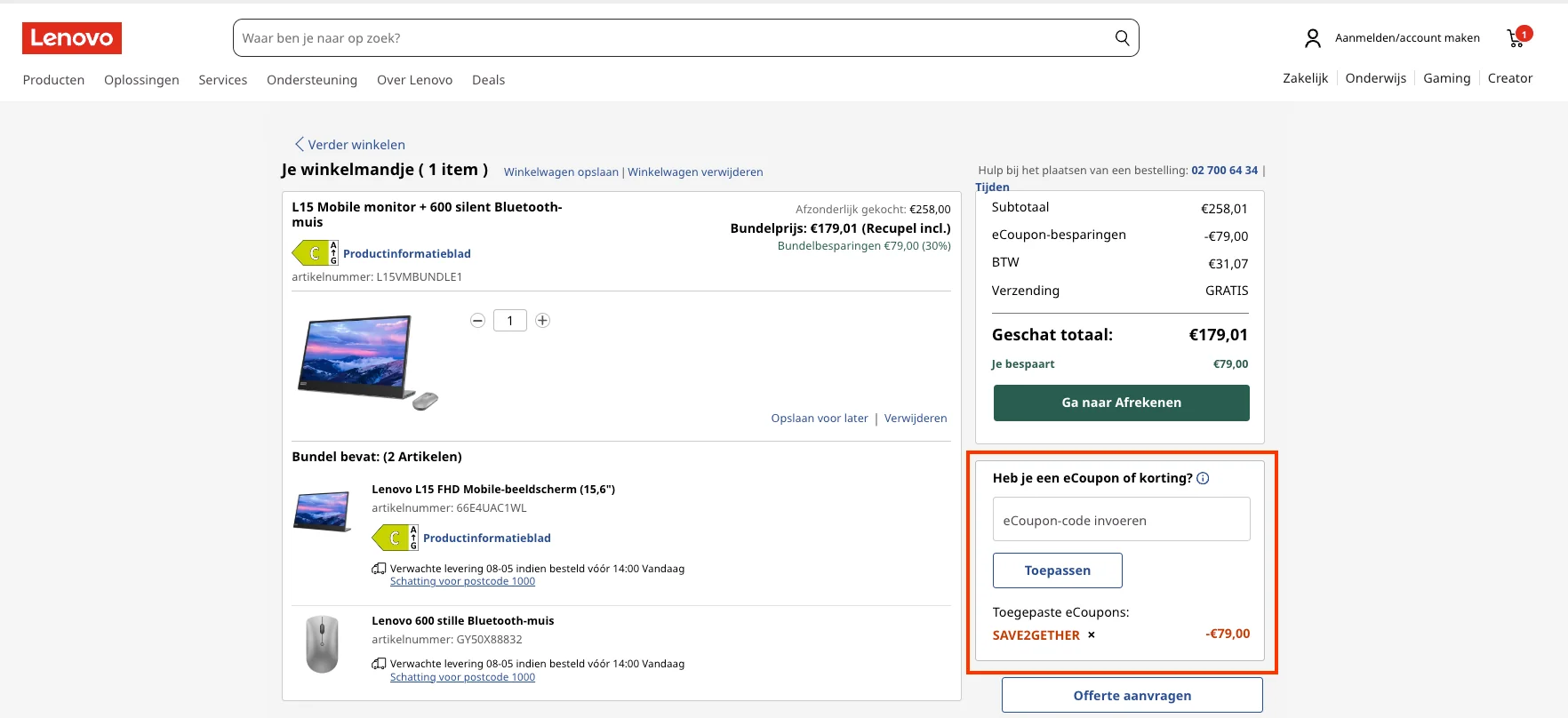Click the bundle energy label C badge
Screen dimensions: 1568x718
(x=315, y=253)
